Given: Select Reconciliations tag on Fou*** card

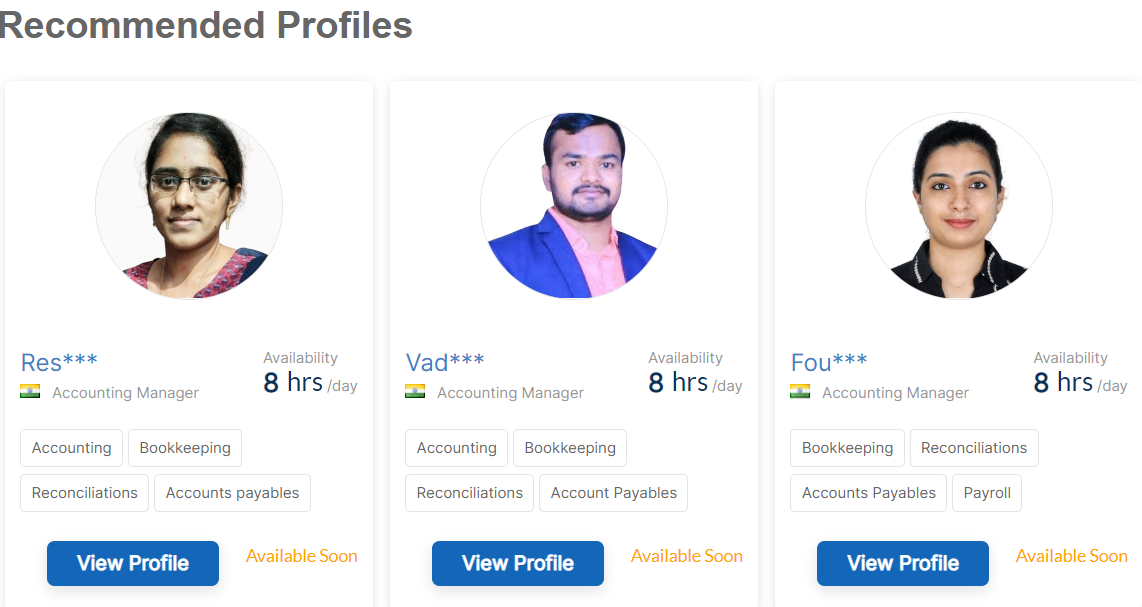Looking at the screenshot, I should tap(974, 448).
